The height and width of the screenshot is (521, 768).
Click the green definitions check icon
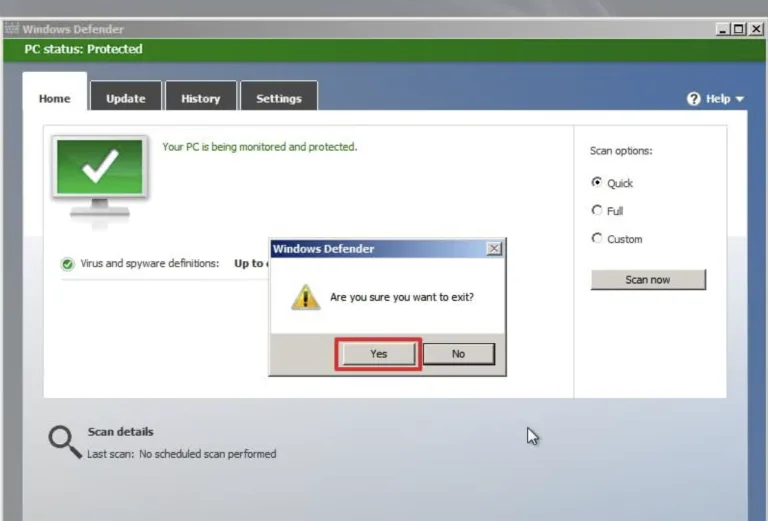click(67, 264)
